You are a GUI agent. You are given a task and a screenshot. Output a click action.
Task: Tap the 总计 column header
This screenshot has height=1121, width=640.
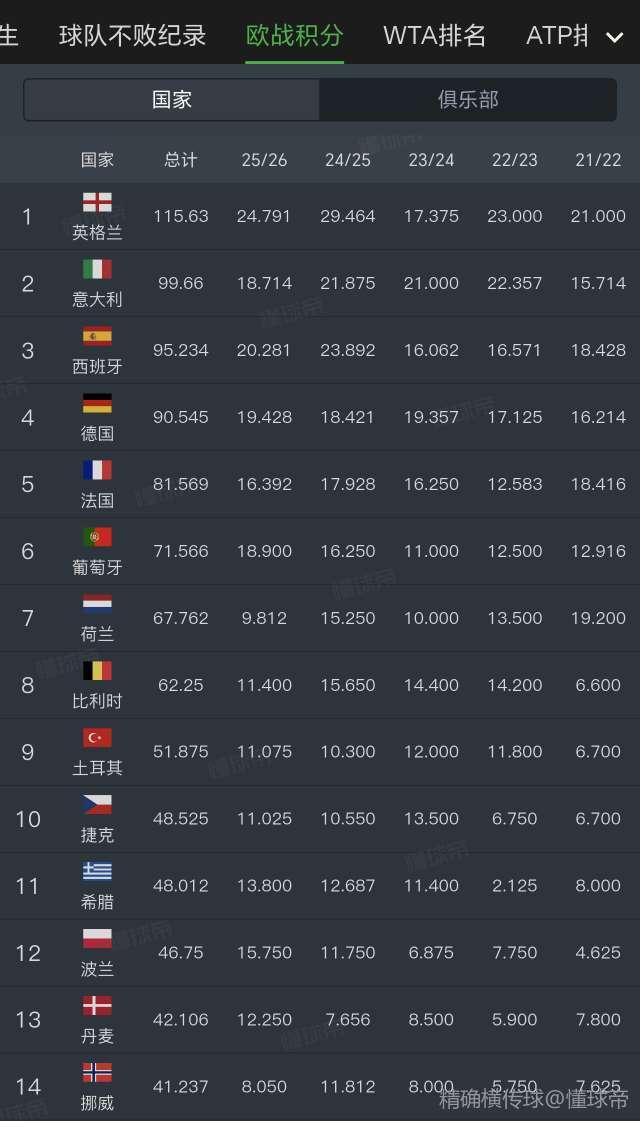181,160
